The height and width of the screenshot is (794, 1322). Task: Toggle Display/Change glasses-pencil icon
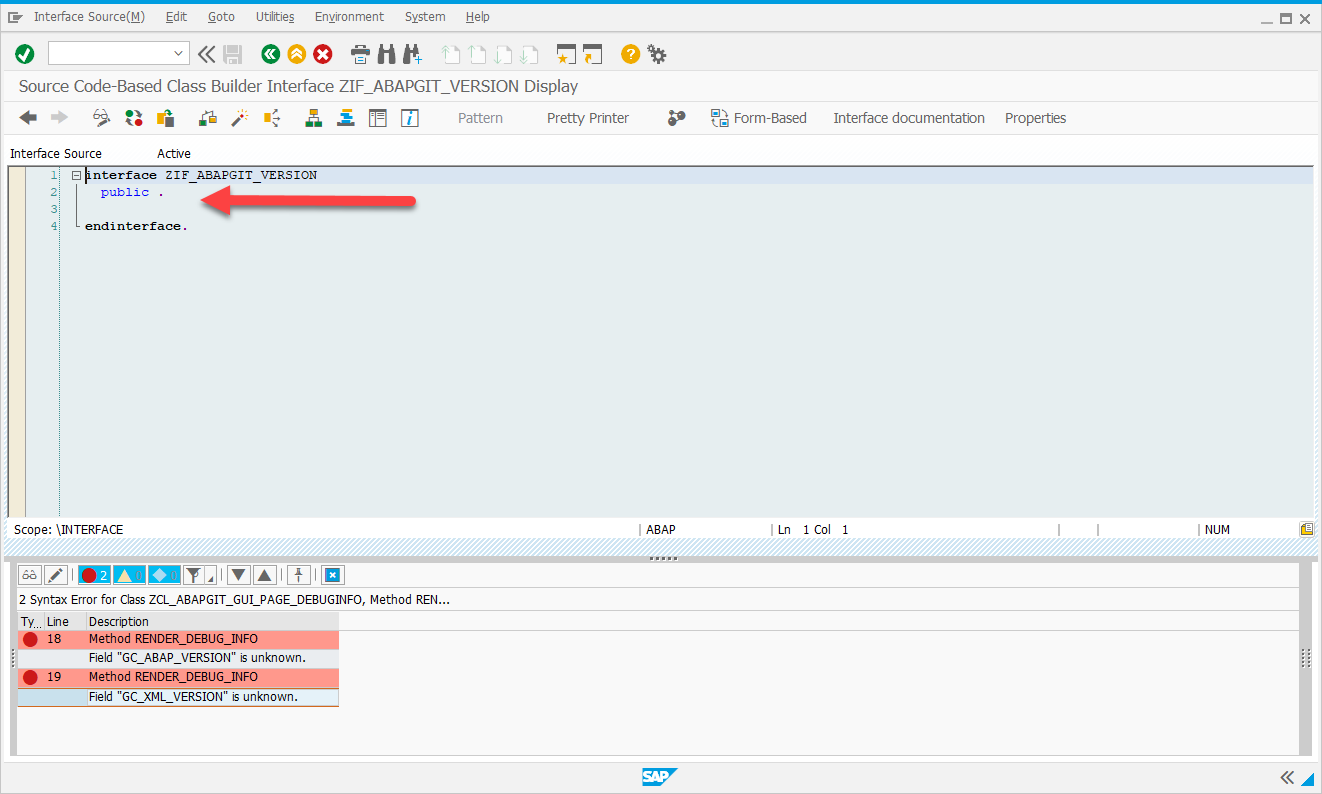tap(101, 118)
